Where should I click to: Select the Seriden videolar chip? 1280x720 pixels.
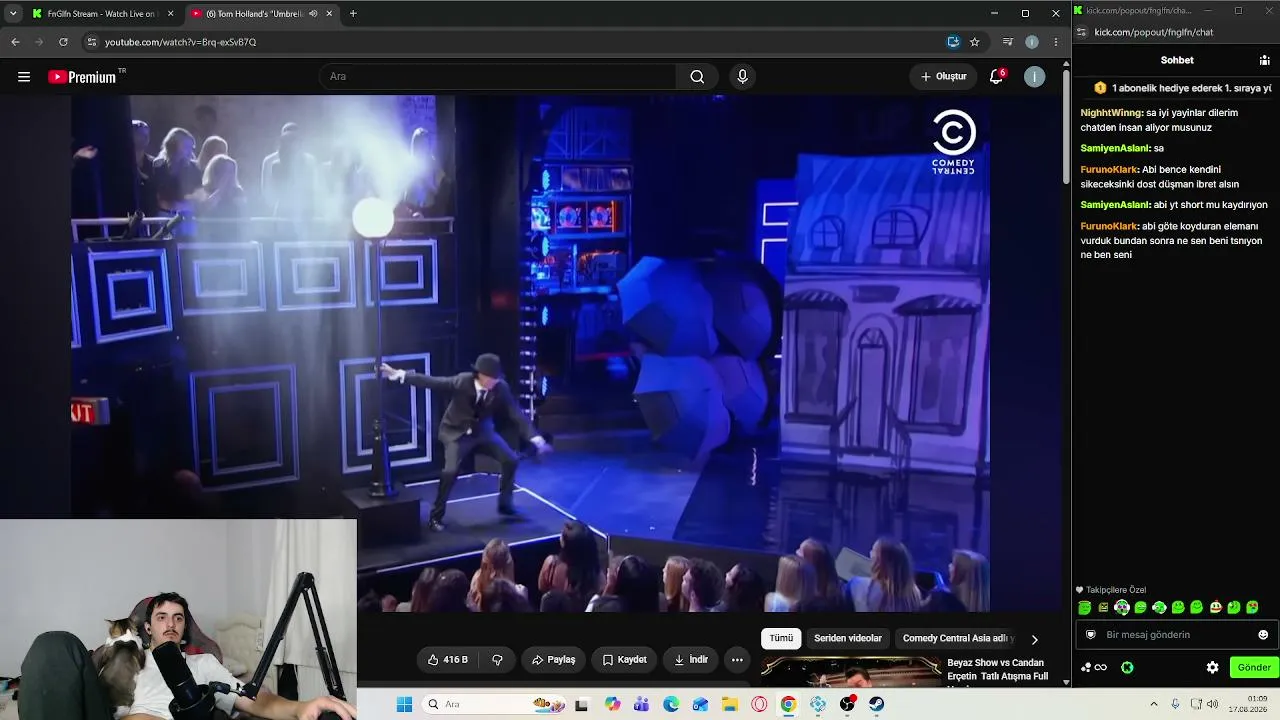(848, 638)
